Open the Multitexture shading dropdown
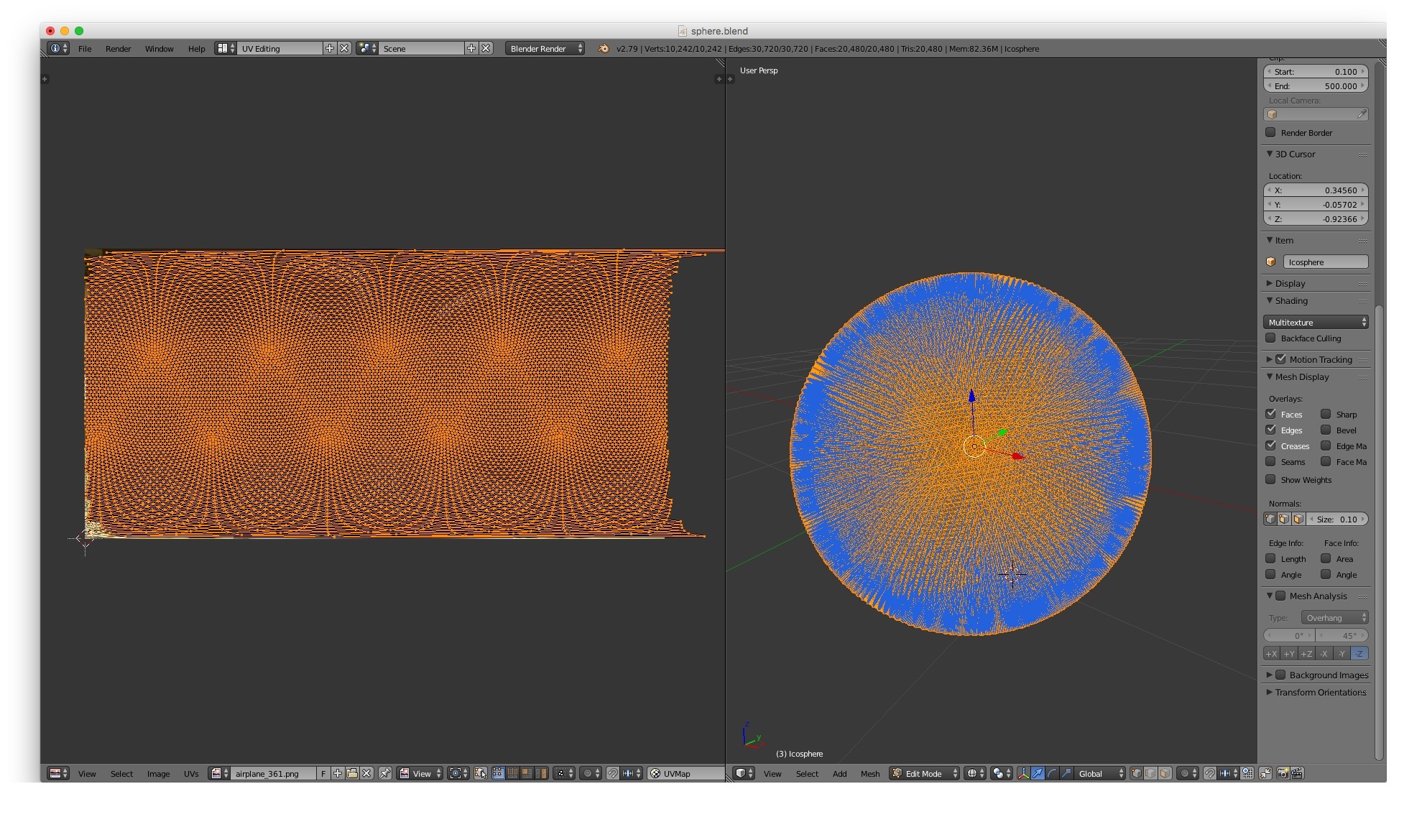Viewport: 1427px width, 840px height. (x=1316, y=323)
